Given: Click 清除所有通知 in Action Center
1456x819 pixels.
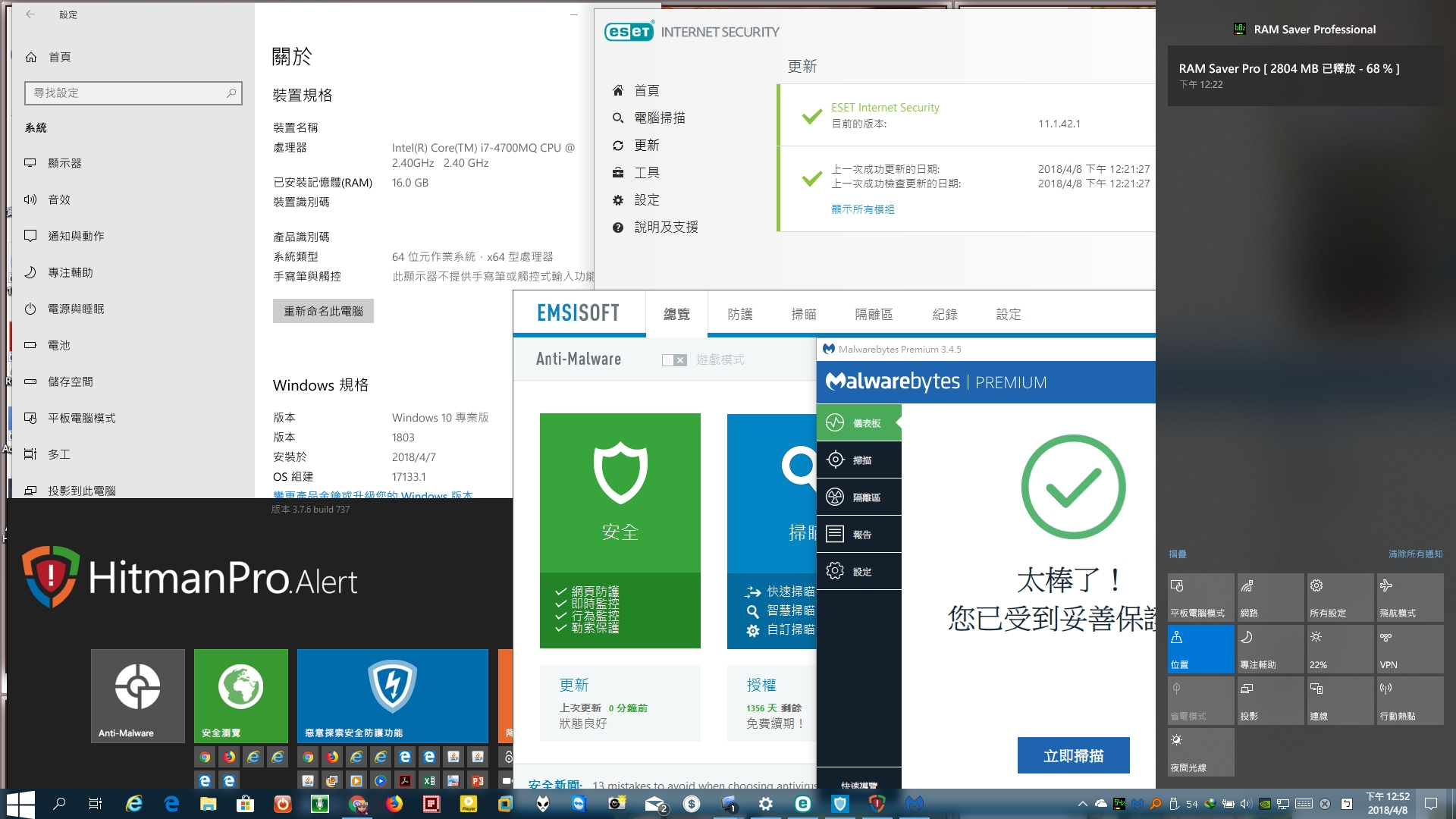Looking at the screenshot, I should 1415,554.
